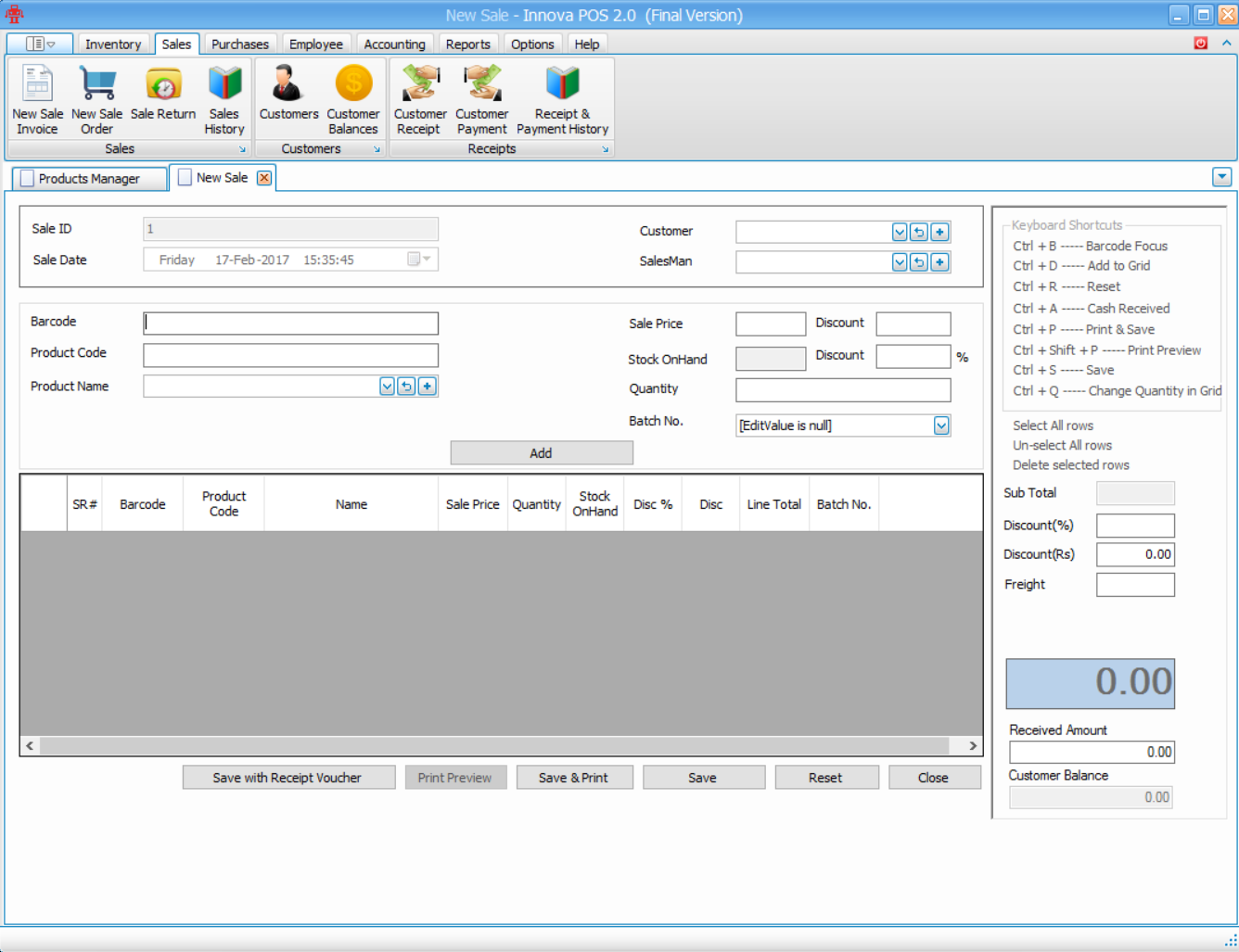Open the Inventory ribbon tab

click(x=113, y=44)
